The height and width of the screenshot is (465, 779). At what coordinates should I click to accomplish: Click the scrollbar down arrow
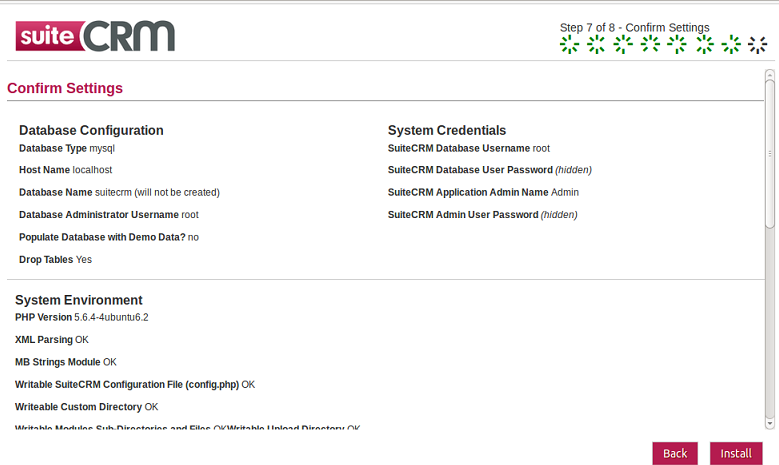[x=770, y=423]
